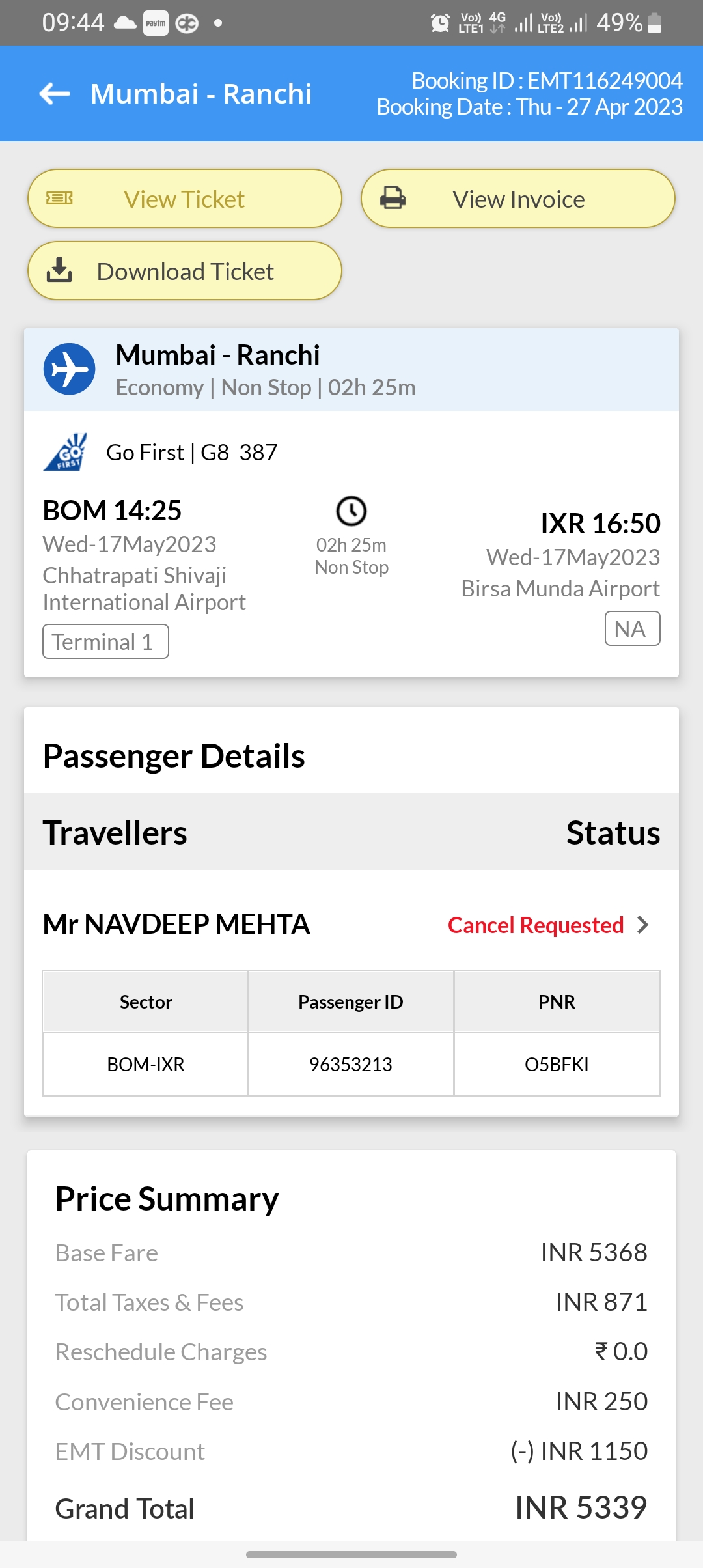Click the ticket icon in View Ticket
The width and height of the screenshot is (703, 1568).
point(59,199)
